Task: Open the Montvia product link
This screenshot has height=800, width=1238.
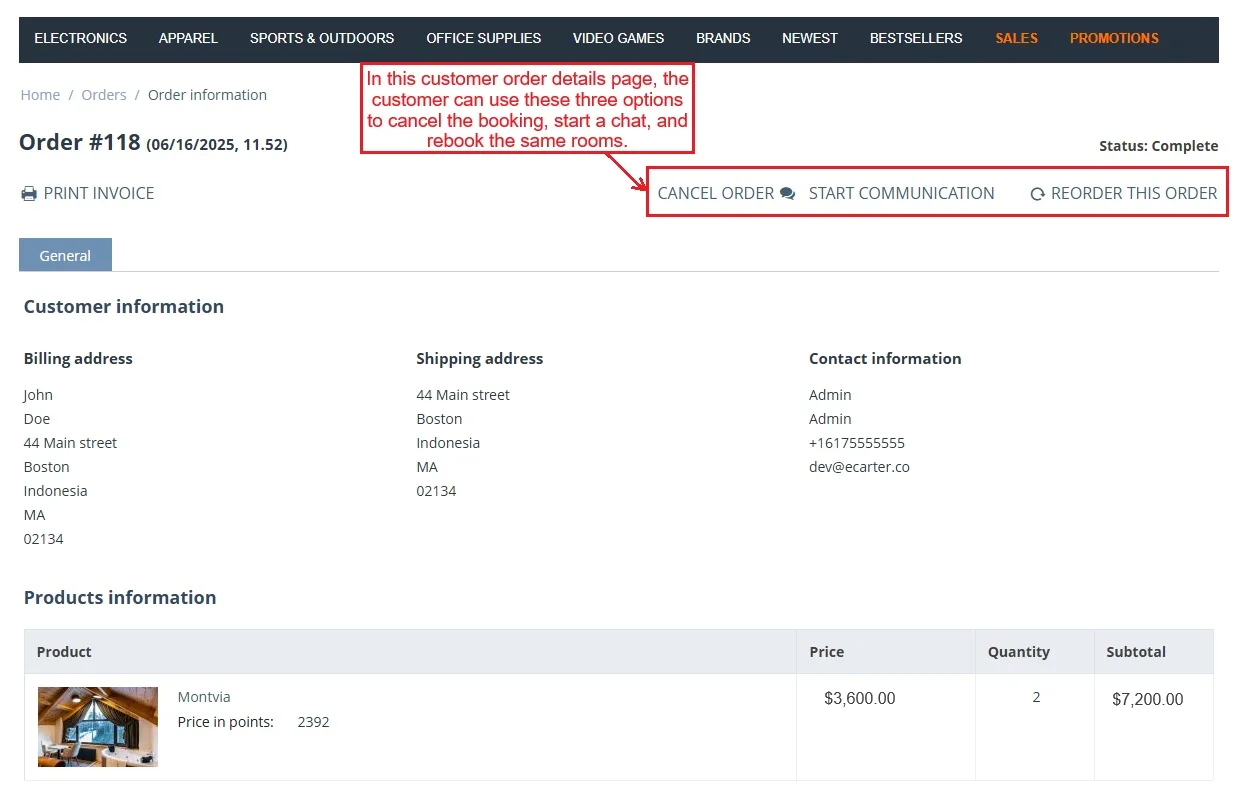Action: click(204, 697)
